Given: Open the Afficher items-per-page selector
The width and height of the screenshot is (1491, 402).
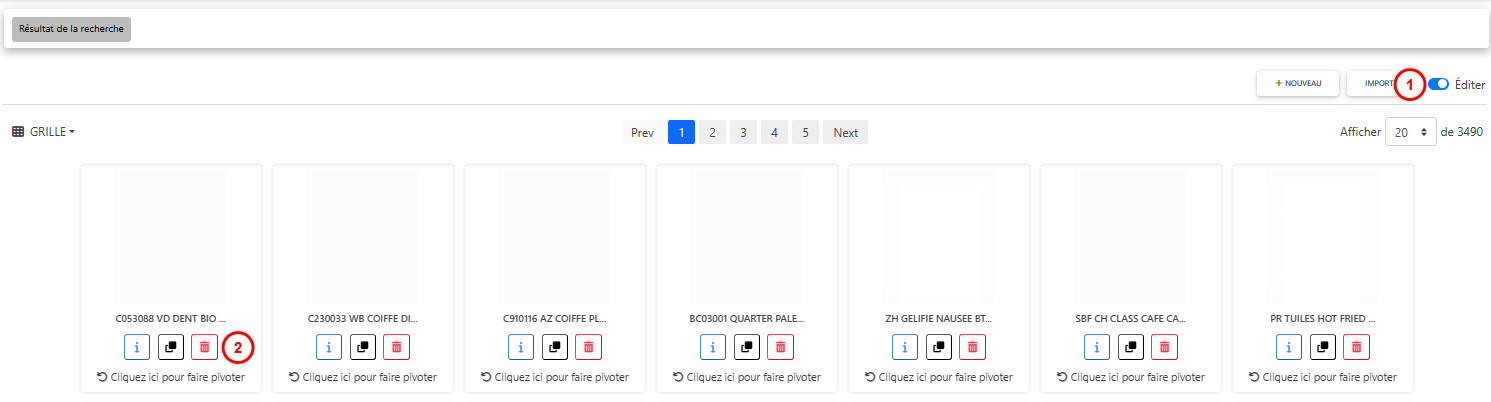Looking at the screenshot, I should tap(1410, 132).
